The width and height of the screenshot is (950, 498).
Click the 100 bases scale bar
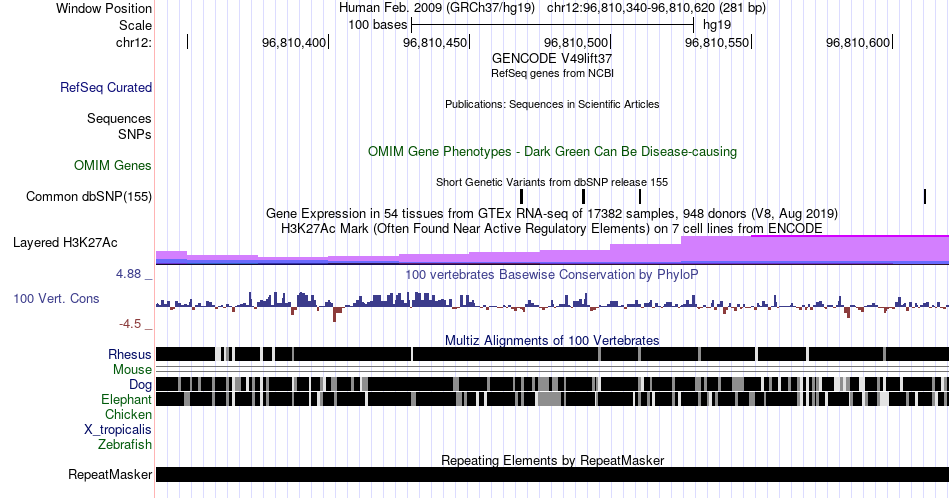point(553,25)
